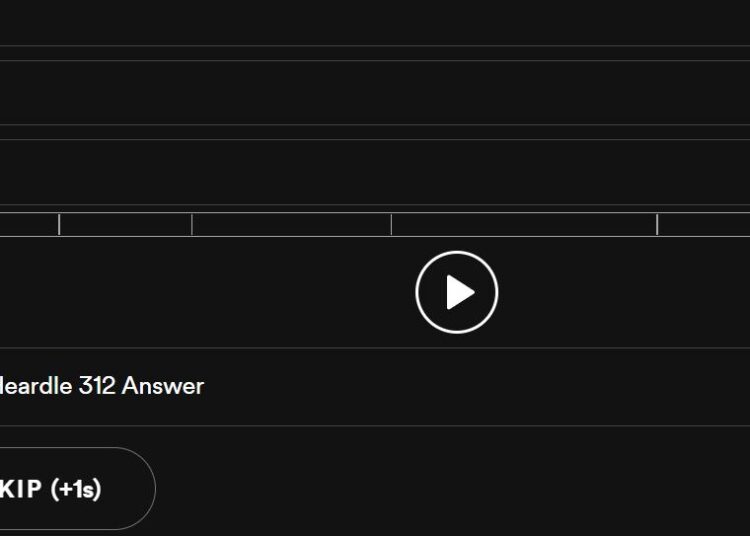Select progress segment between second and third ticks
Screen dimensions: 750x536
point(292,224)
